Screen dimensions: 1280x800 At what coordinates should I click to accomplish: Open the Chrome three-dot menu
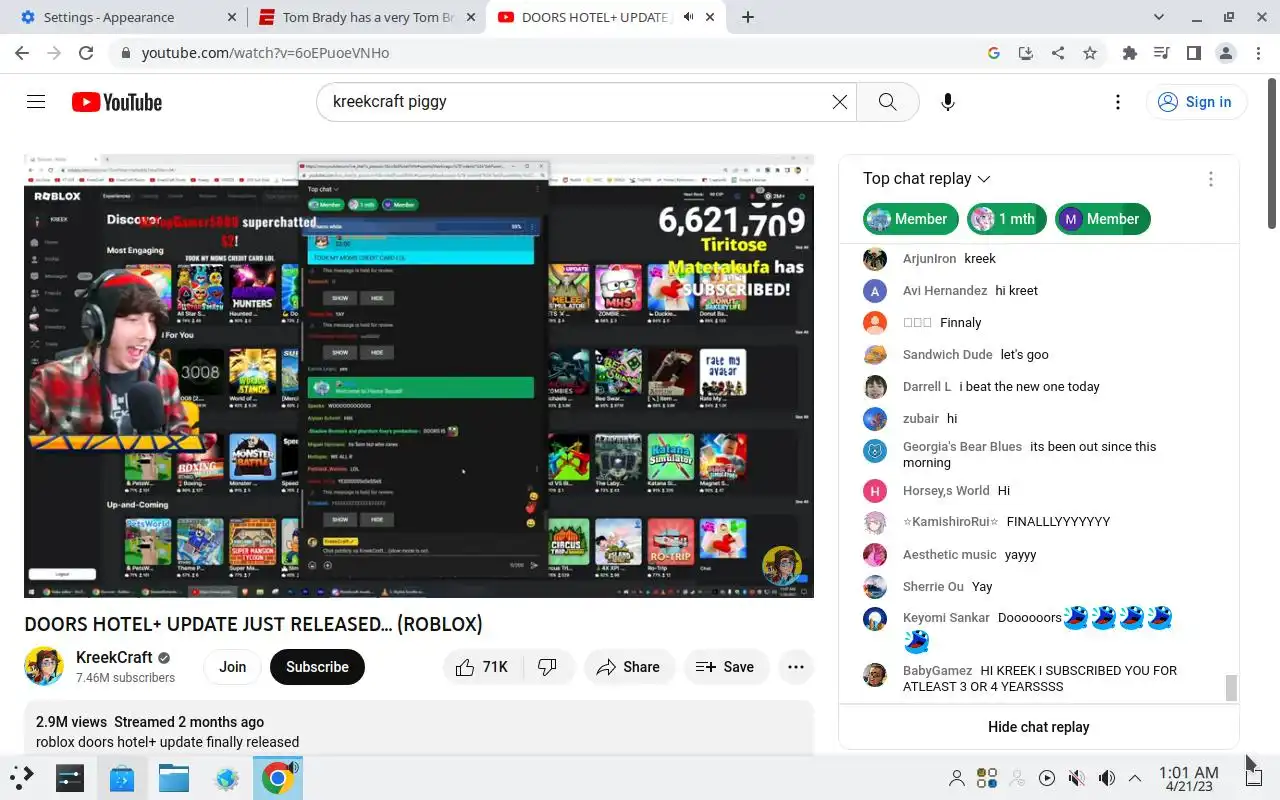point(1258,53)
